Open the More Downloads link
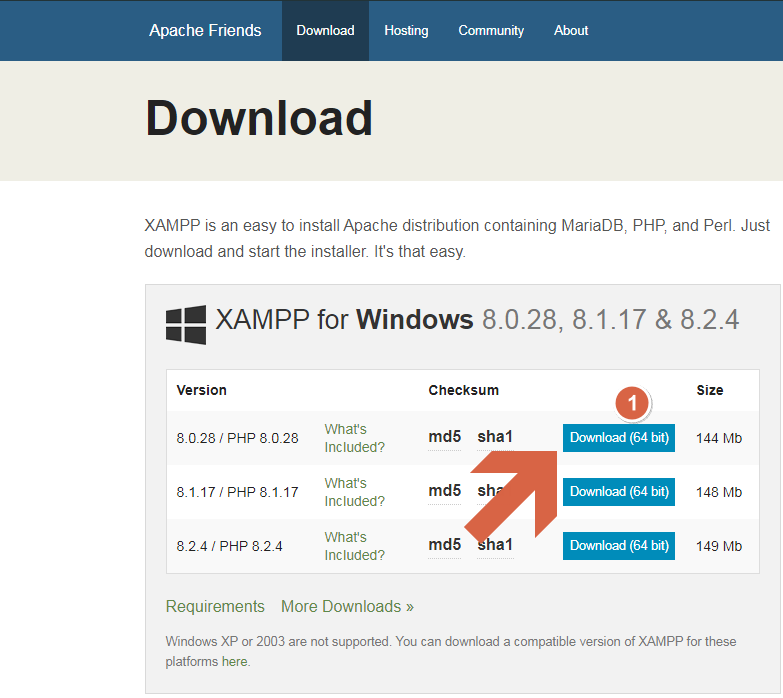The height and width of the screenshot is (698, 783). pos(347,606)
